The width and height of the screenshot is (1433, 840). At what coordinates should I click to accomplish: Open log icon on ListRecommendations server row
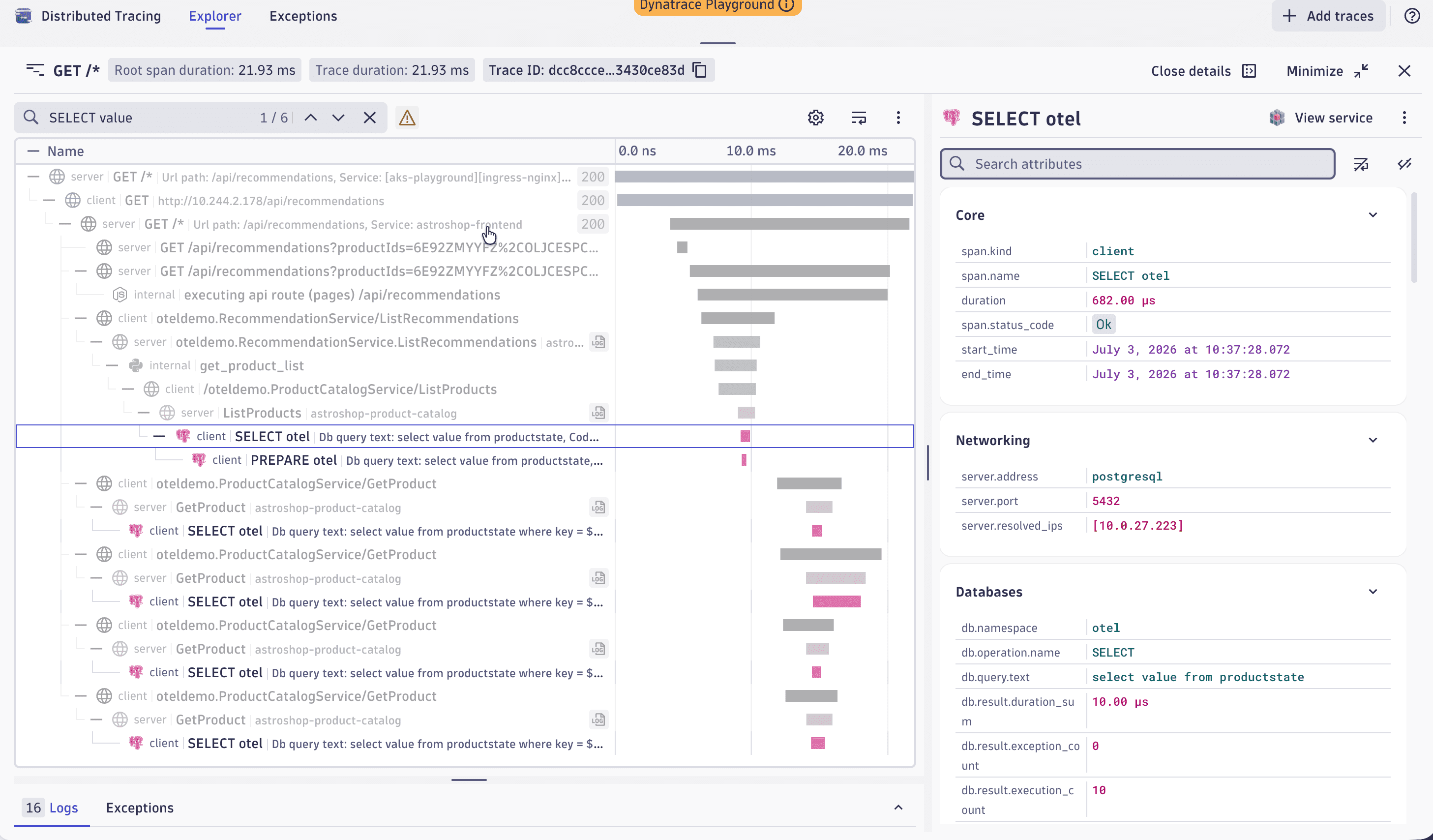pos(598,342)
